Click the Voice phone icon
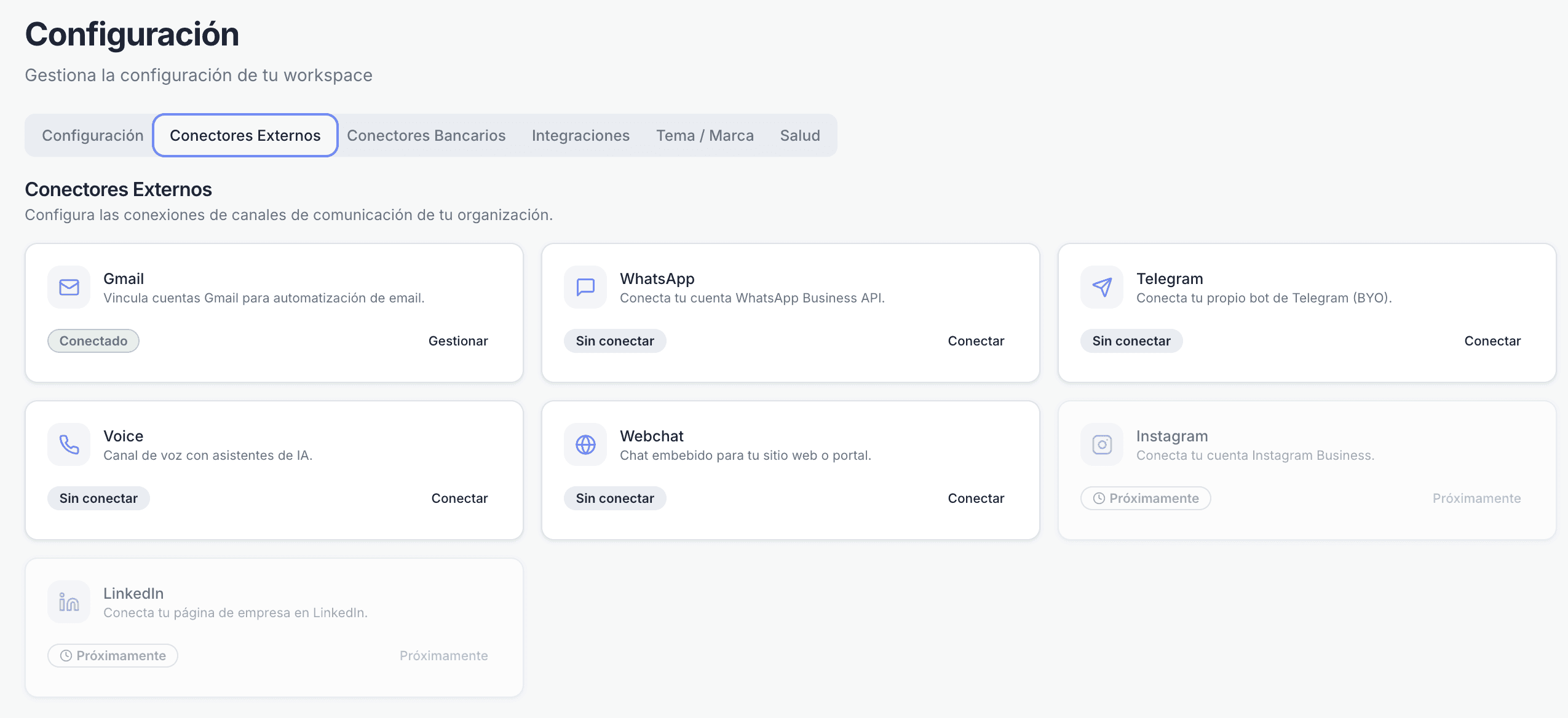 pos(69,444)
